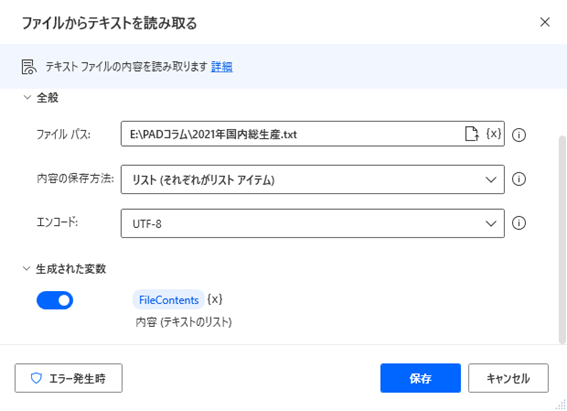Viewport: 567px width, 411px height.
Task: Open the 詳細 link
Action: pyautogui.click(x=222, y=67)
